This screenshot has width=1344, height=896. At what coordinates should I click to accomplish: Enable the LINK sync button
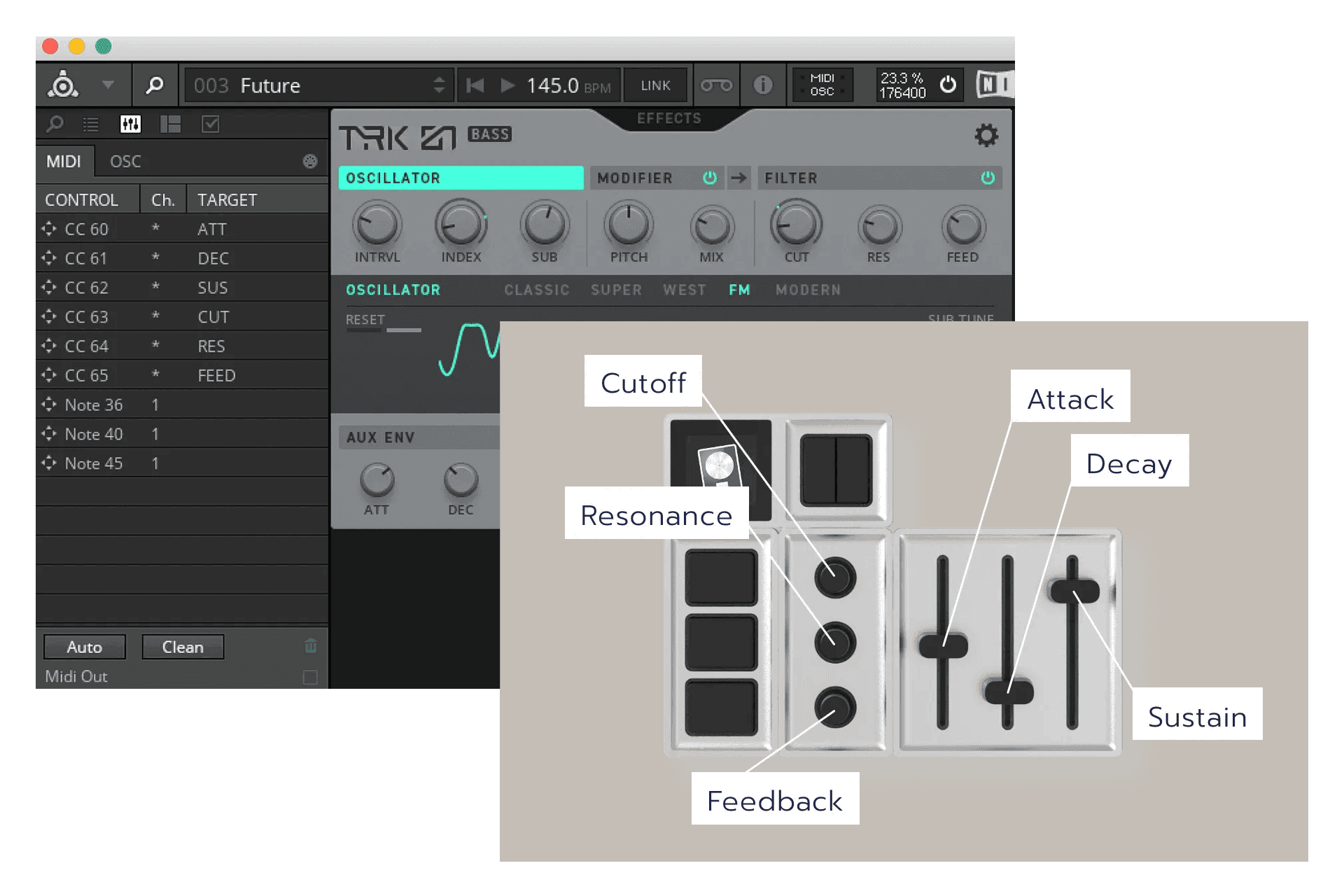click(x=655, y=85)
